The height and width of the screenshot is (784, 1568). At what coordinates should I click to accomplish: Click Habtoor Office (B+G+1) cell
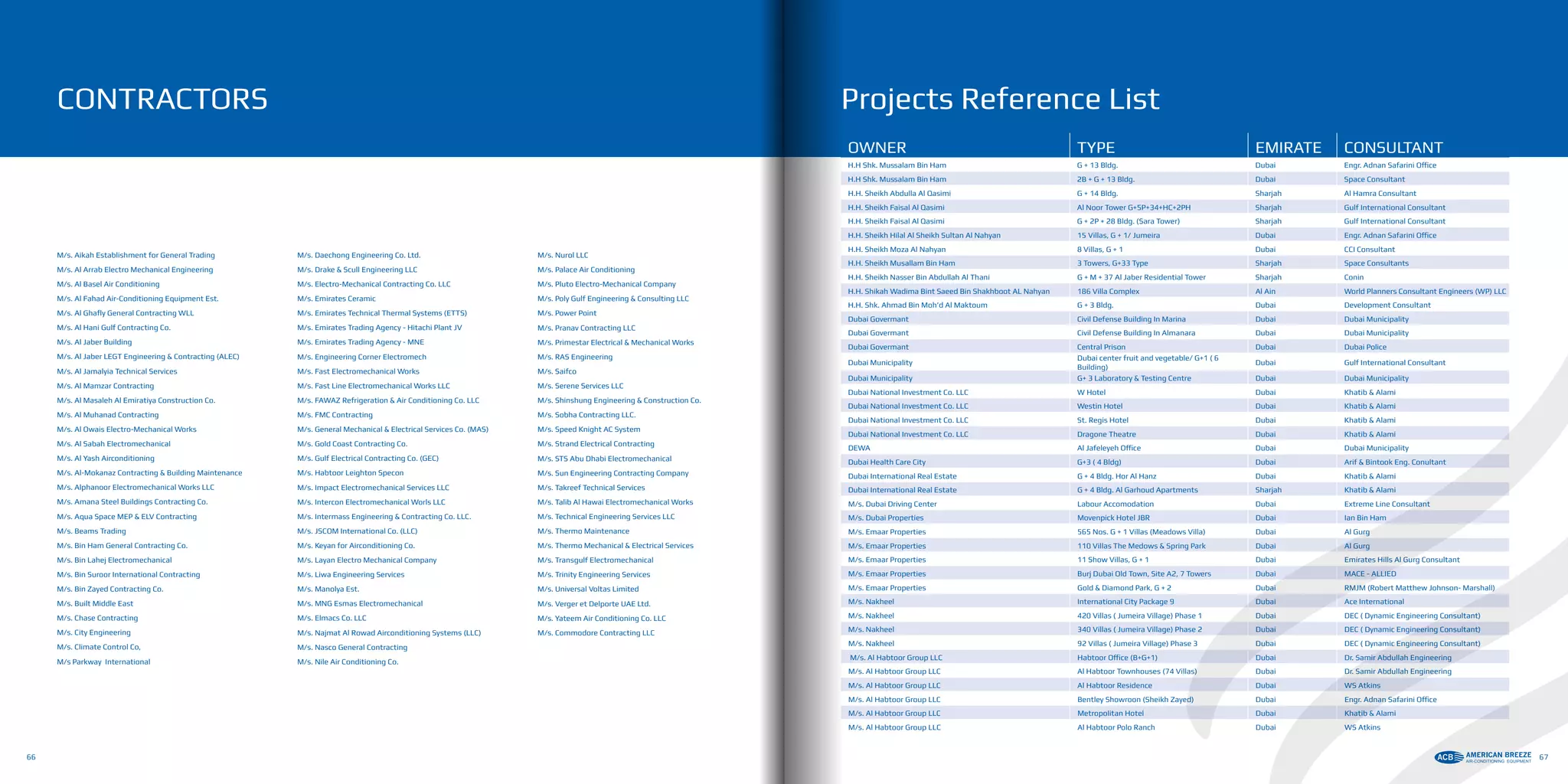tap(1117, 658)
